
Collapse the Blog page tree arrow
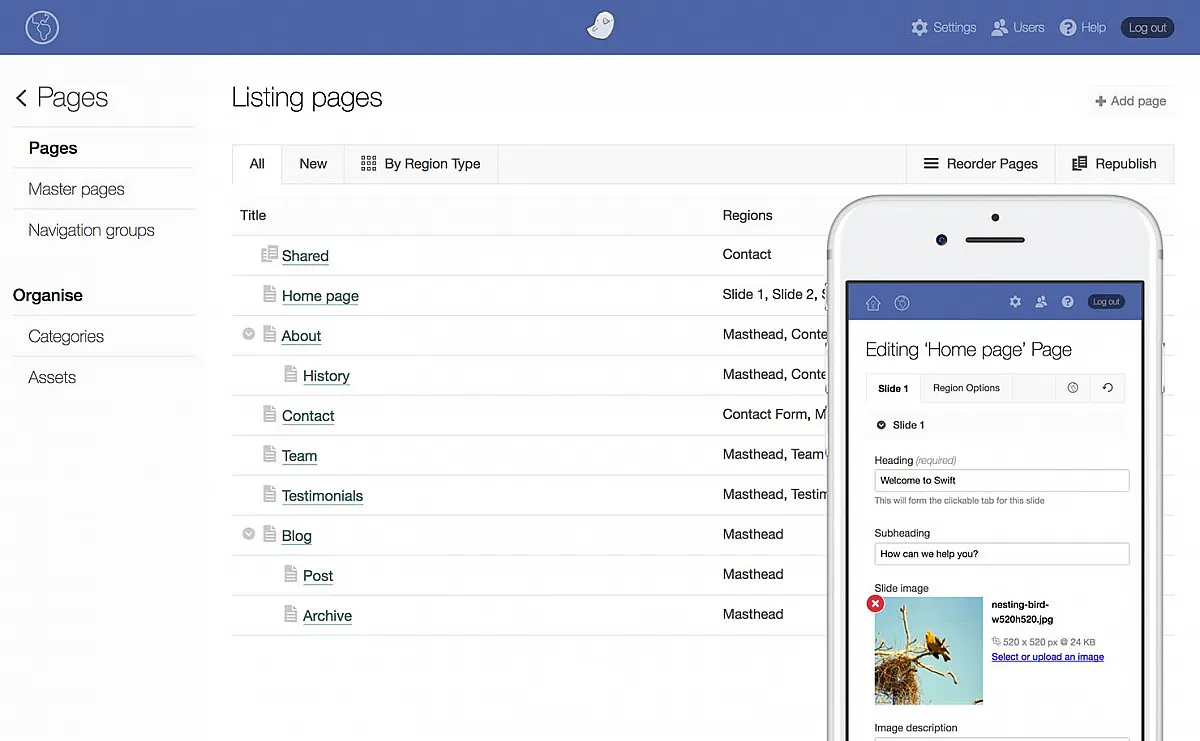tap(249, 534)
